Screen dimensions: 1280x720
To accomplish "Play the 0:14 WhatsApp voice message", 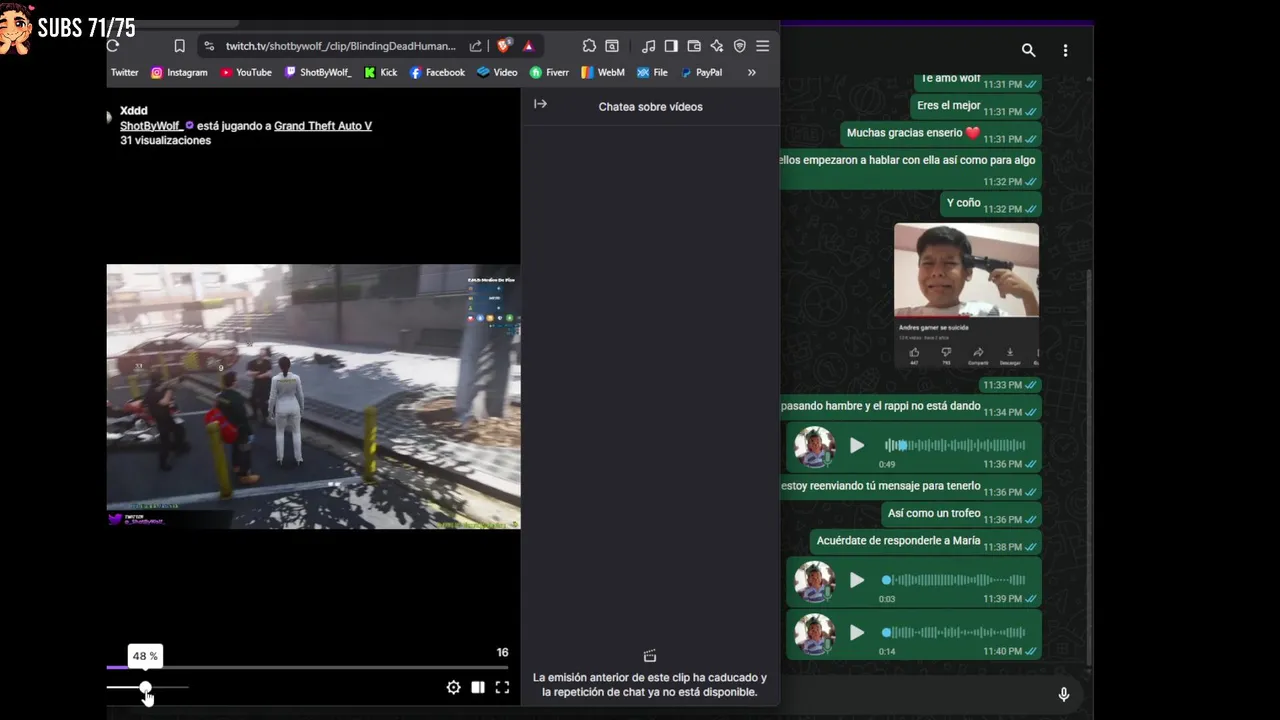I will (x=857, y=633).
